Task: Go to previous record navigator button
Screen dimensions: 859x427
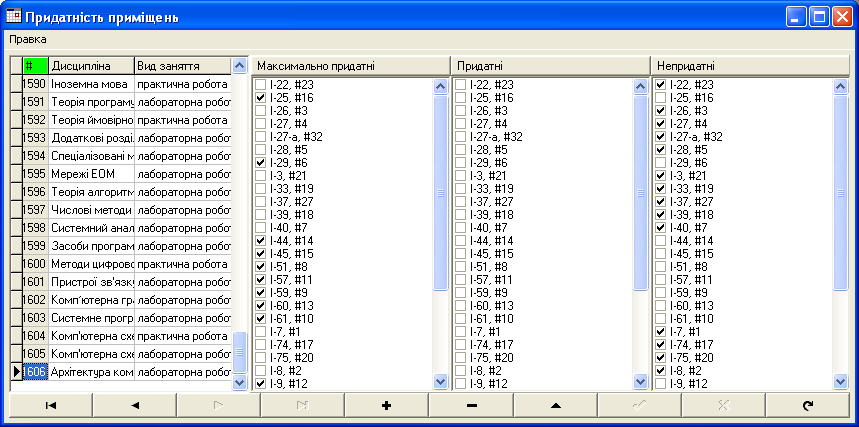Action: coord(135,406)
